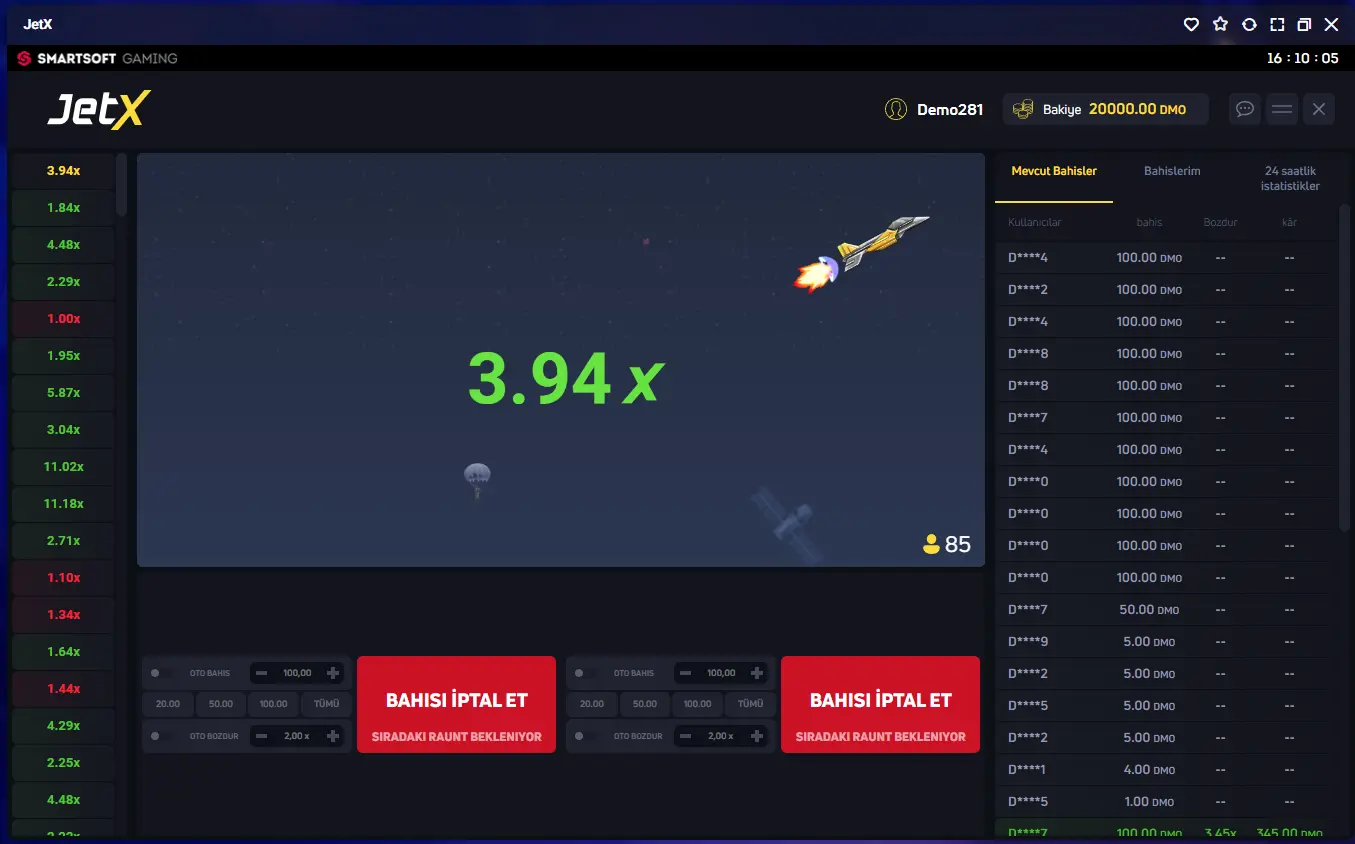Click the D****7 row with 50.00 bet
The width and height of the screenshot is (1355, 844).
[x=1166, y=610]
